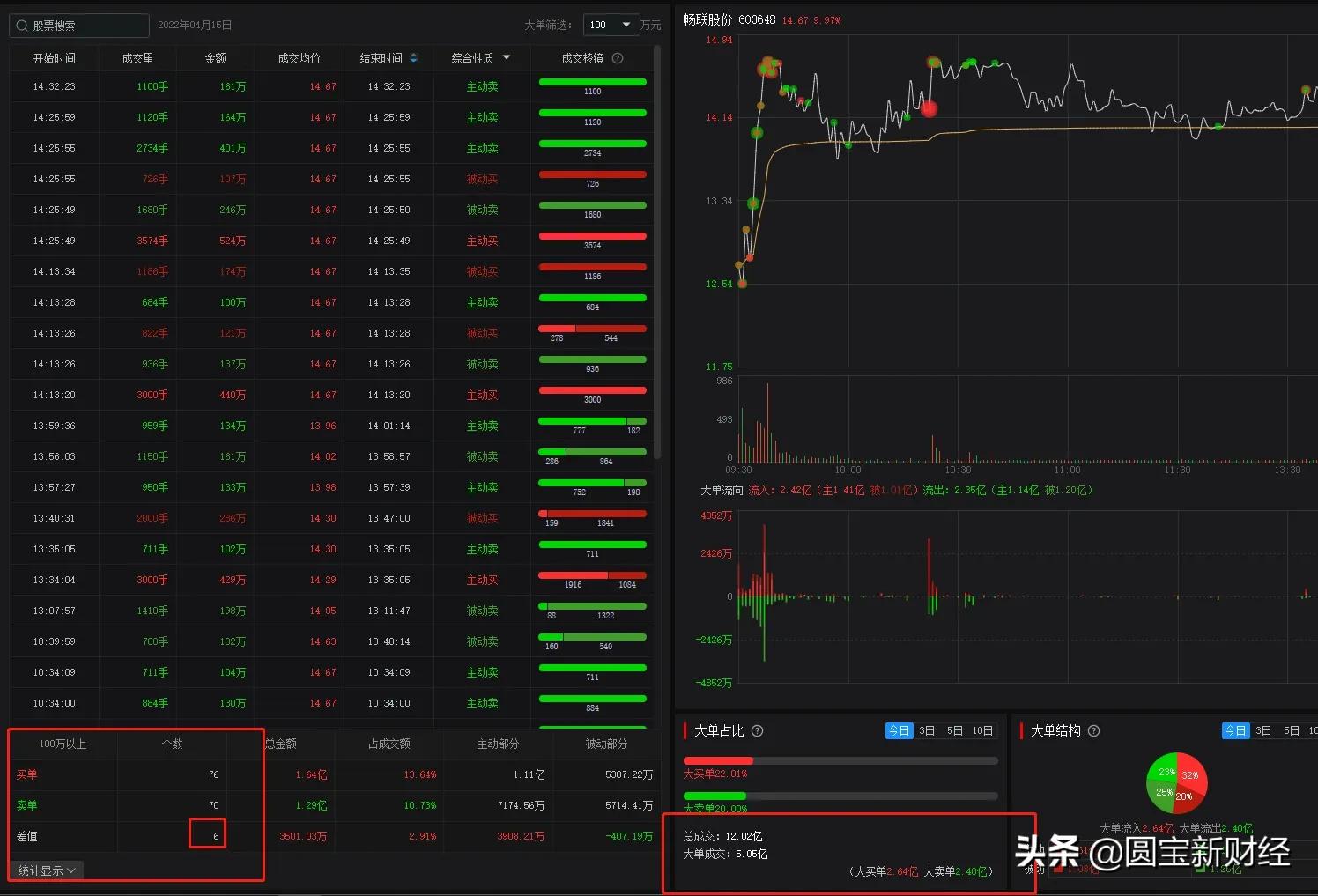This screenshot has width=1318, height=896.
Task: Click the green prism bar labeled 1100
Action: pos(592,82)
